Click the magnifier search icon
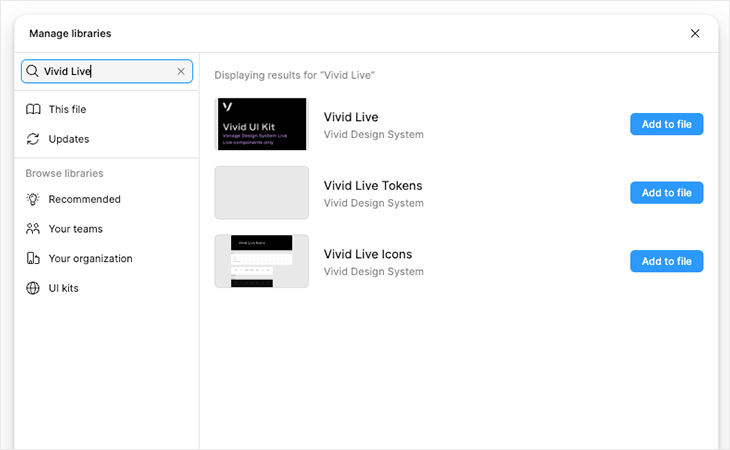The width and height of the screenshot is (730, 450). coord(32,71)
